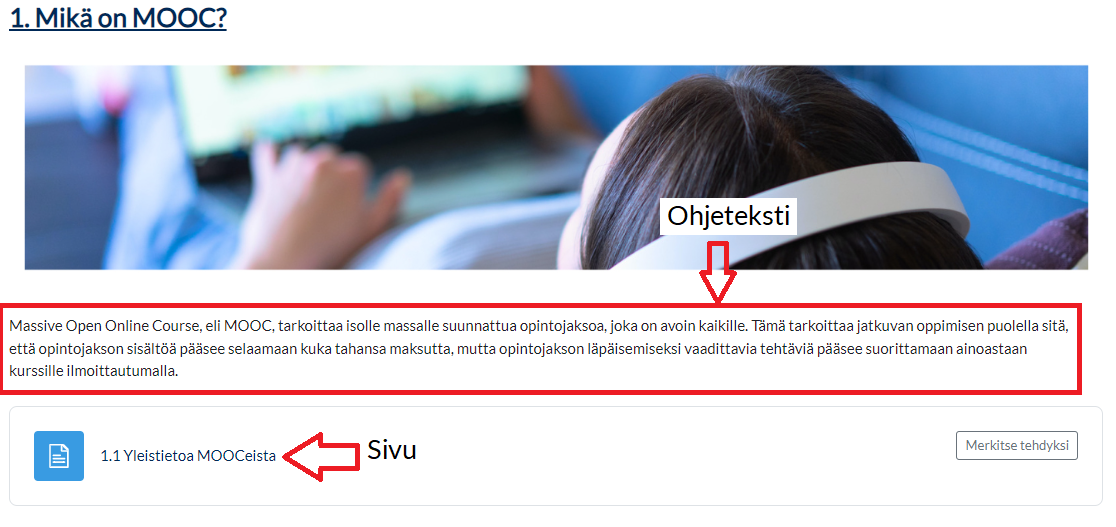The height and width of the screenshot is (527, 1116).
Task: Open the '1. Mikä on MOOC?' section heading
Action: point(118,17)
